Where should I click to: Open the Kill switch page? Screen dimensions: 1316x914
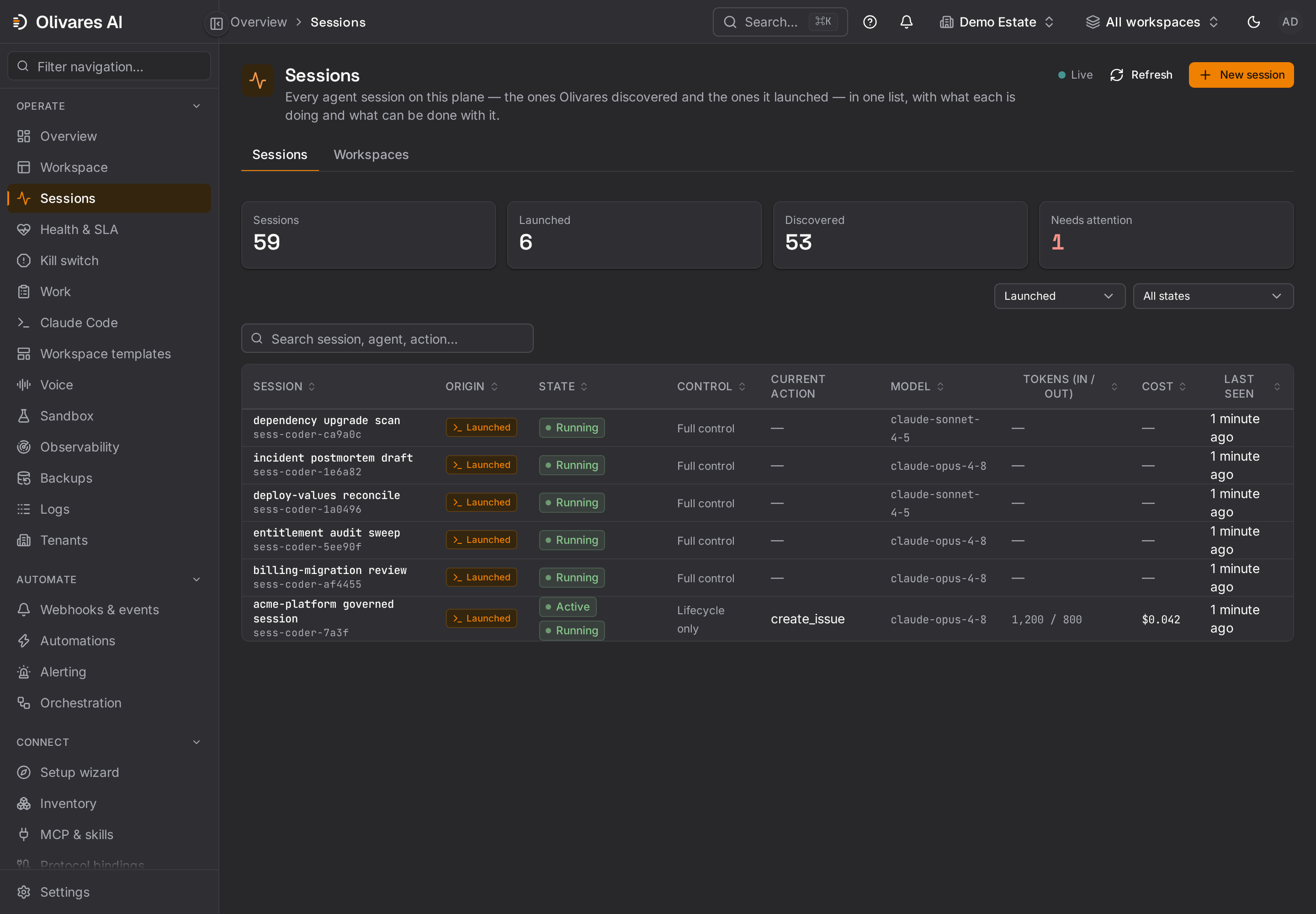(109, 260)
